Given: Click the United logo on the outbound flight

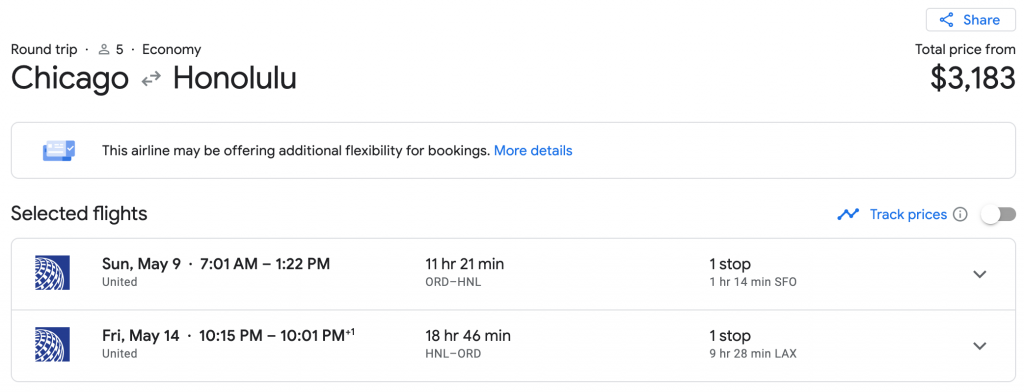Looking at the screenshot, I should [x=52, y=272].
